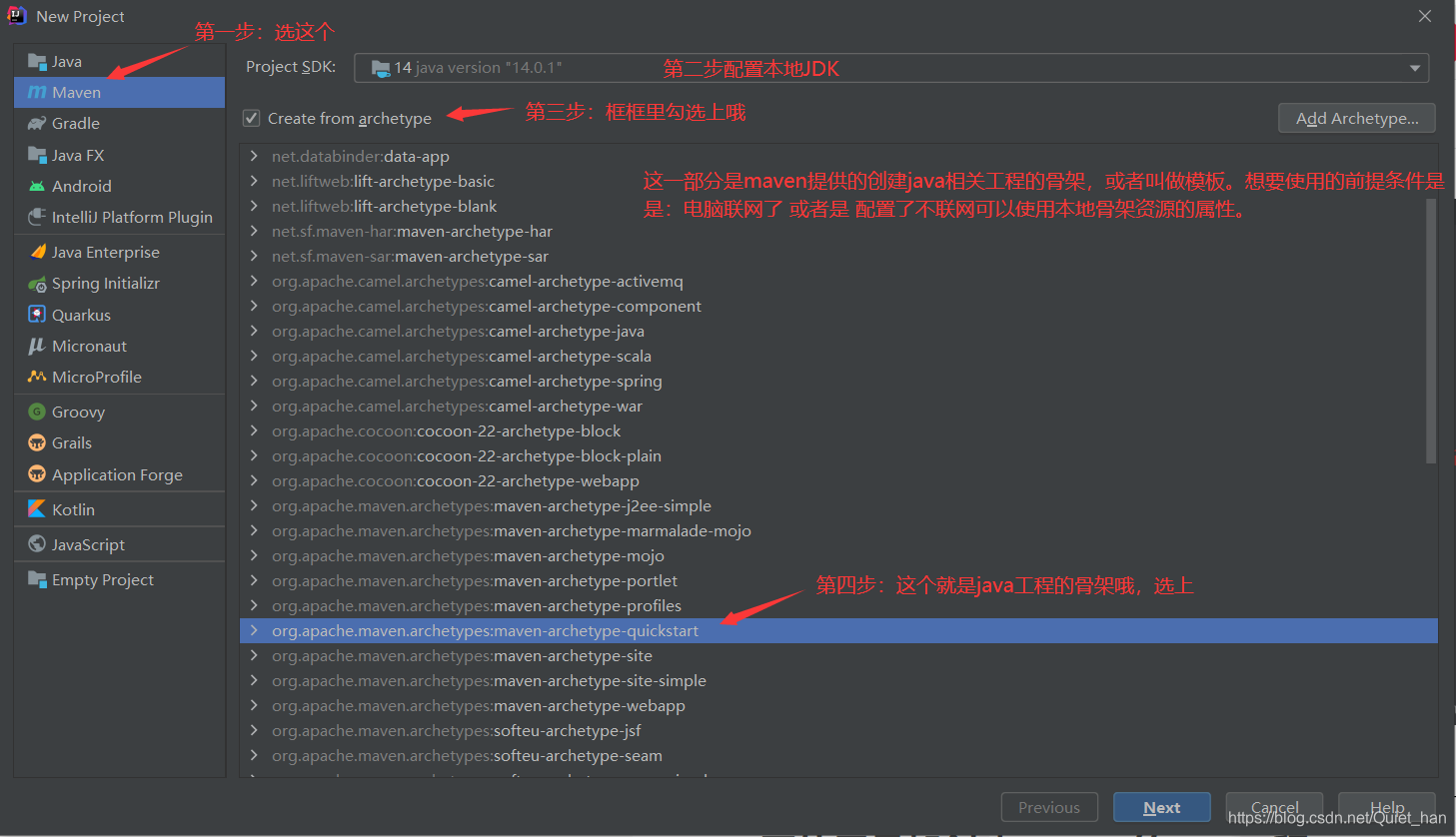Select maven-archetype-portlet row
The height and width of the screenshot is (837, 1456).
(838, 580)
